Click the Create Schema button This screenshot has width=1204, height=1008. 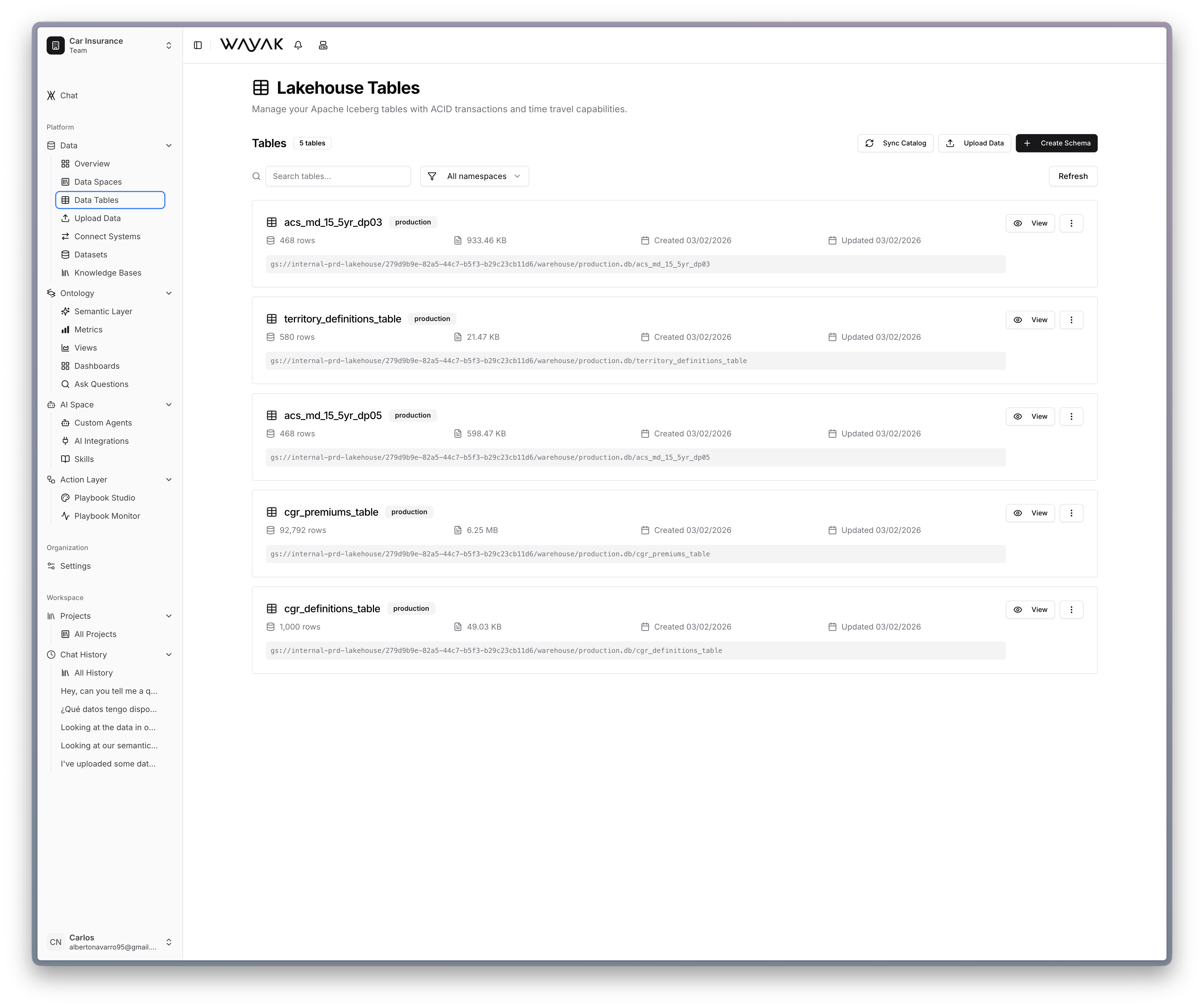[x=1057, y=143]
